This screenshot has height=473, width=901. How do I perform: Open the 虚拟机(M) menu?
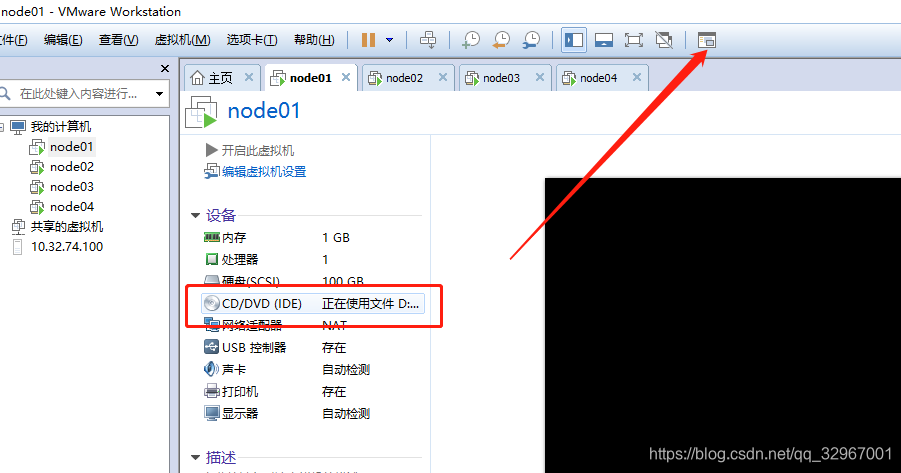click(182, 40)
